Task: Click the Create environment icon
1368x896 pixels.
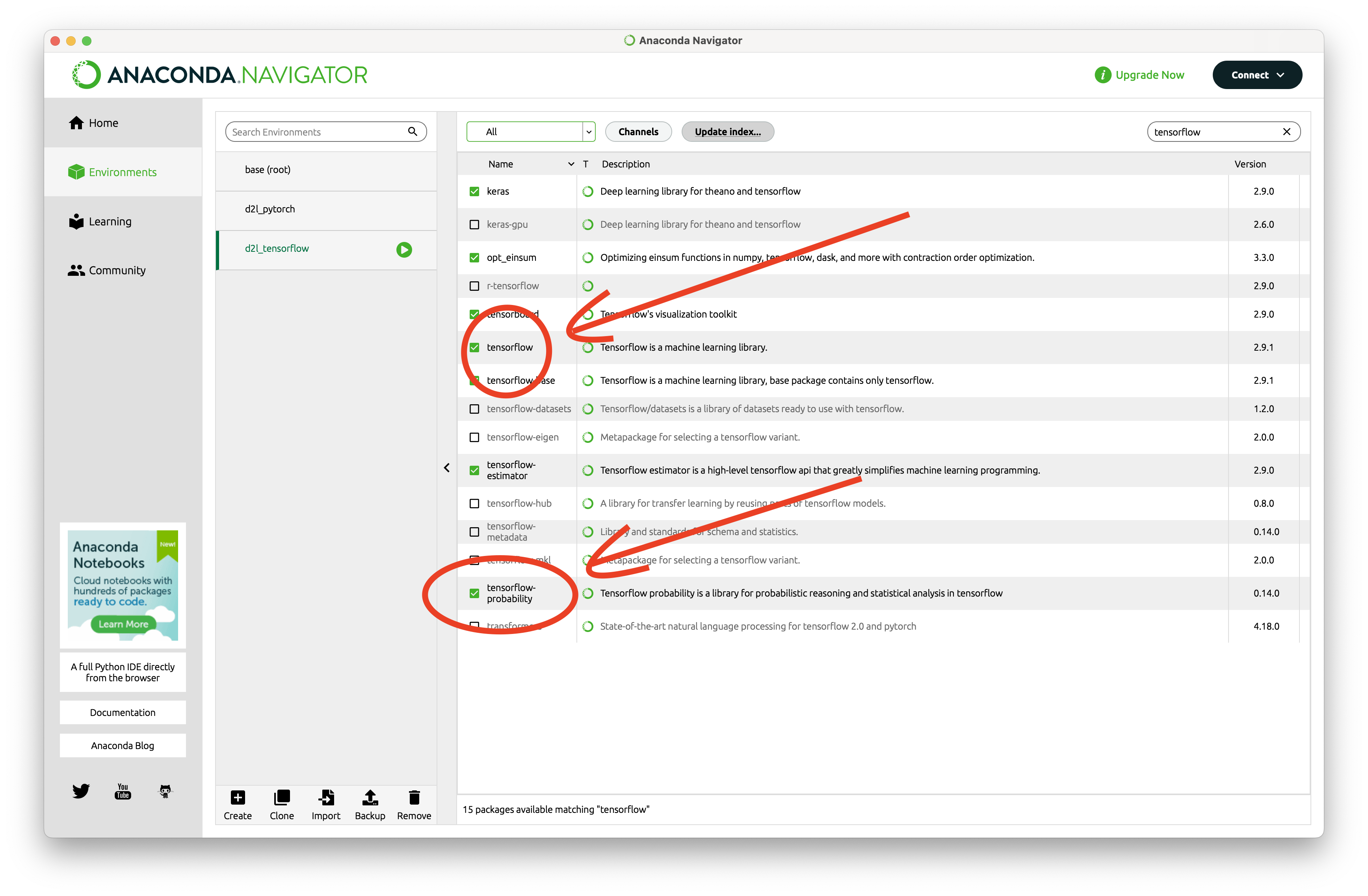Action: 237,797
